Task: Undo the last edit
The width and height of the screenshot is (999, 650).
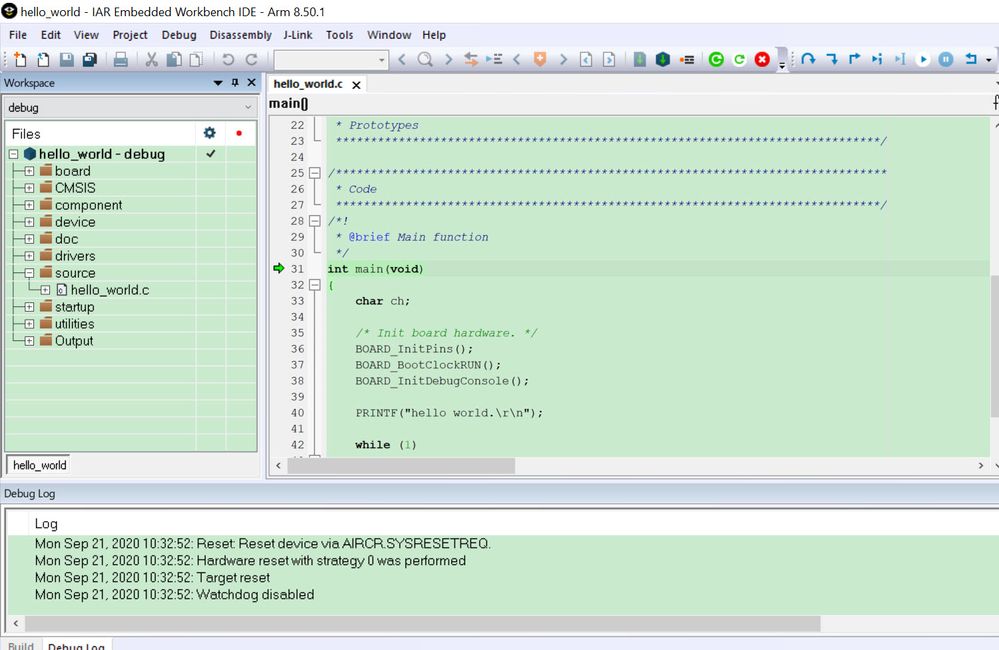Action: pyautogui.click(x=227, y=59)
